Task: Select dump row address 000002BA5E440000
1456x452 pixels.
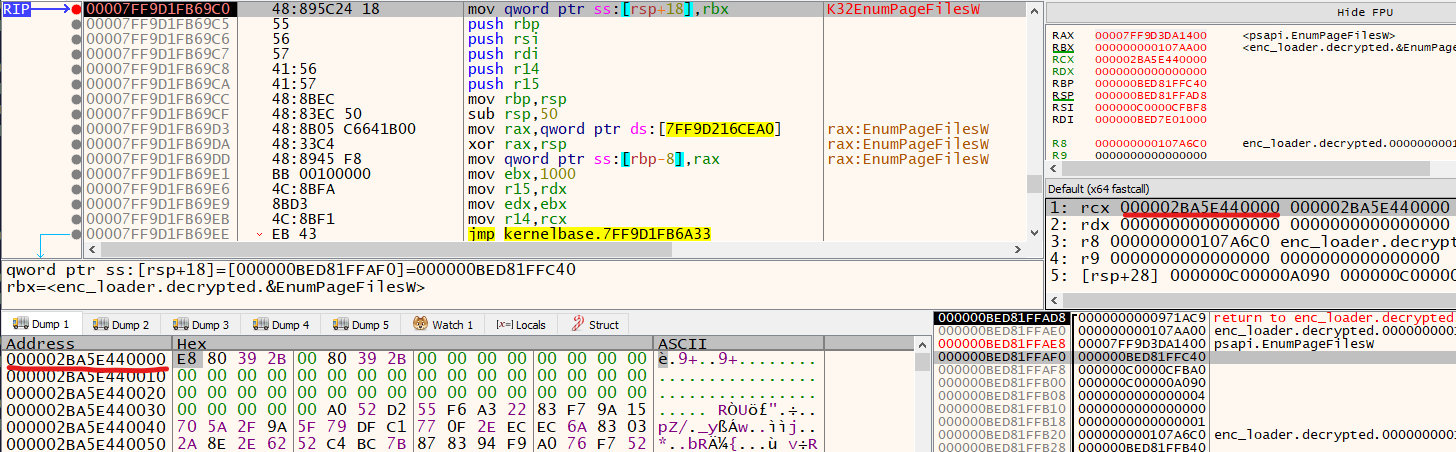Action: (86, 358)
